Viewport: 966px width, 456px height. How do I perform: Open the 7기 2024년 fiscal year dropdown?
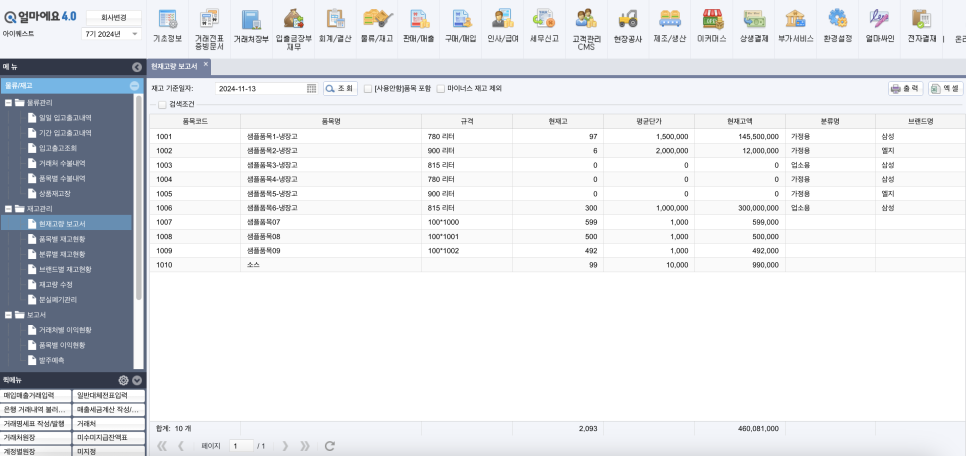(111, 34)
